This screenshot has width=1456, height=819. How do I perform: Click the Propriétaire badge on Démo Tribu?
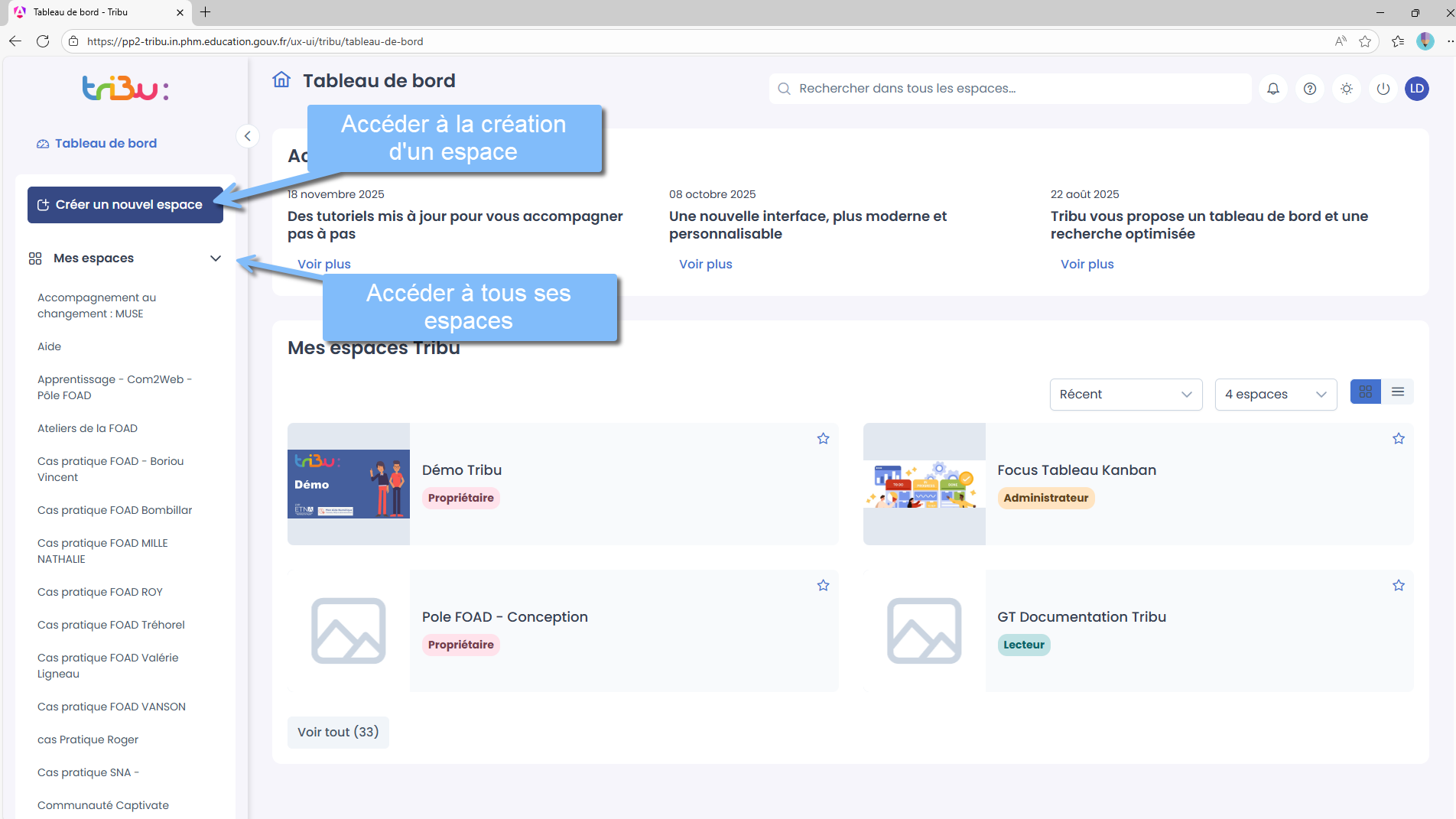tap(461, 498)
